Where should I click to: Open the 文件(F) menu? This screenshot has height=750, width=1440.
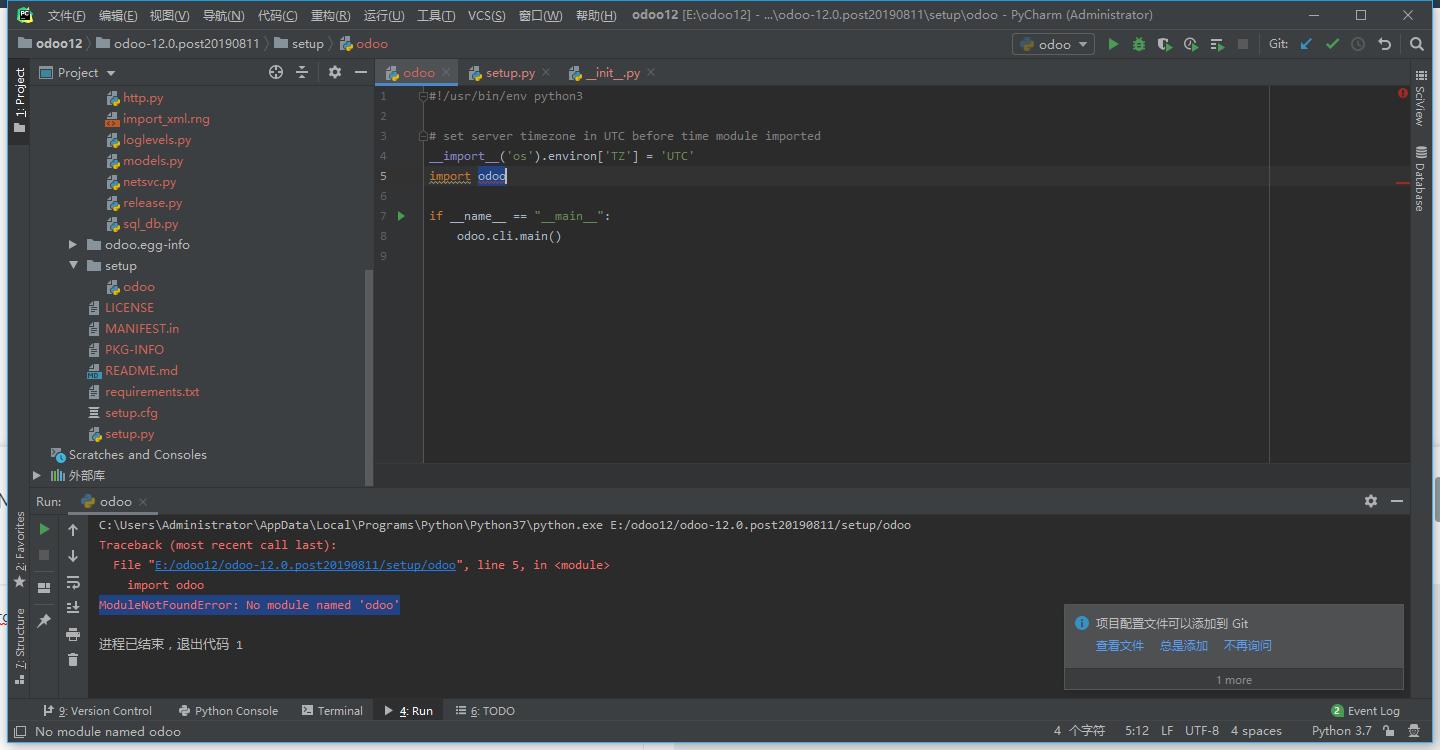[x=66, y=16]
